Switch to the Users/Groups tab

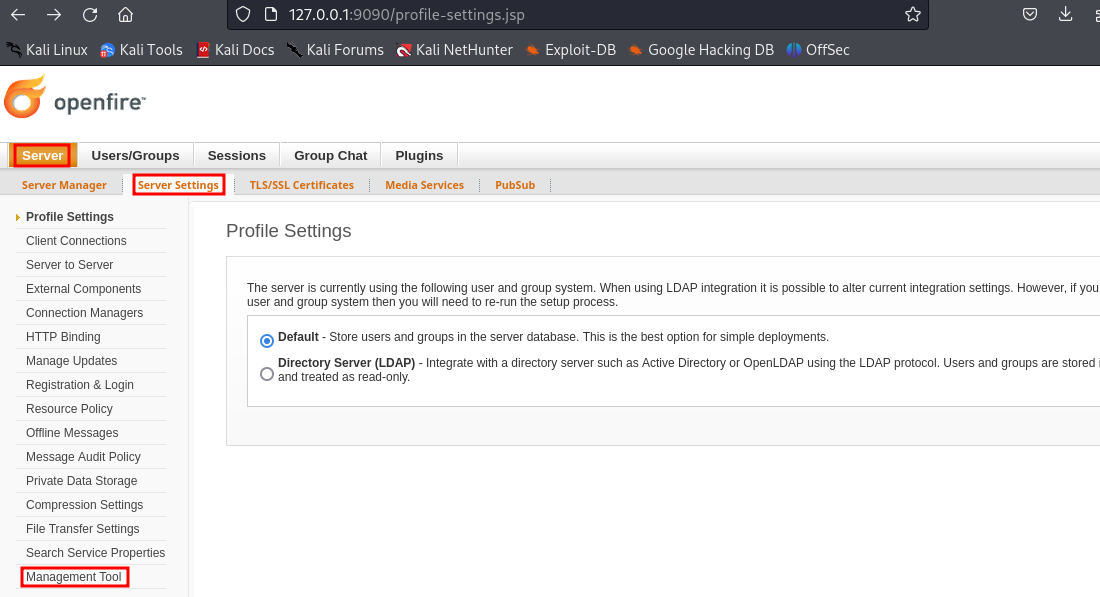coord(135,155)
